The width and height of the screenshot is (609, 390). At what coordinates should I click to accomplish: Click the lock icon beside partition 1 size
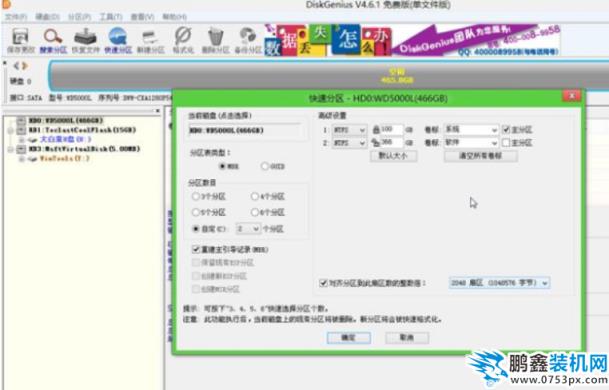coord(376,129)
